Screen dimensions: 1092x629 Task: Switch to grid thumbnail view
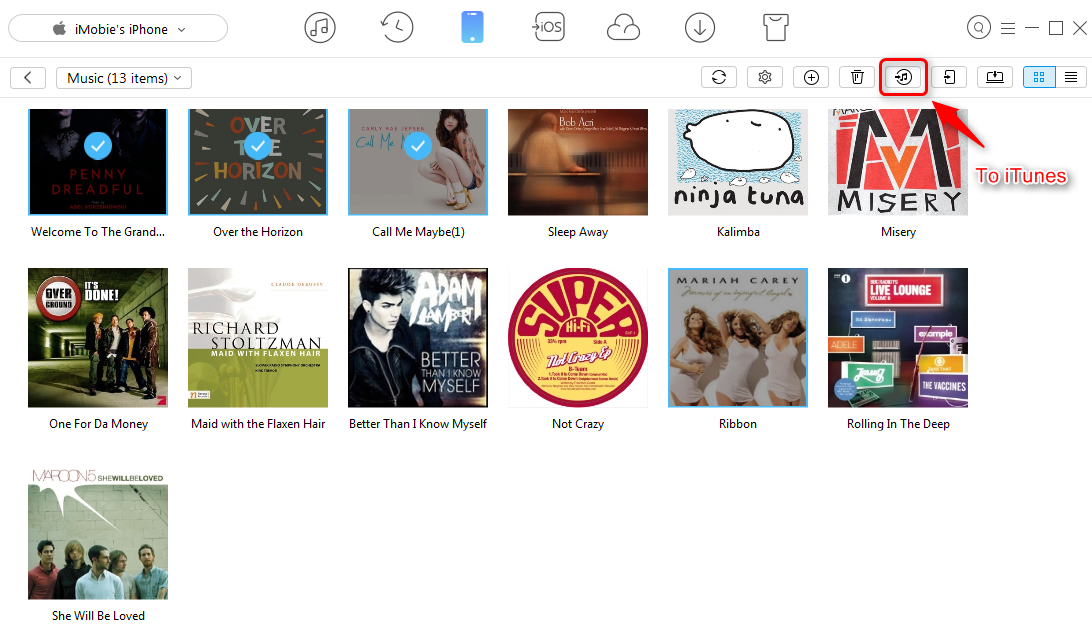pyautogui.click(x=1039, y=77)
